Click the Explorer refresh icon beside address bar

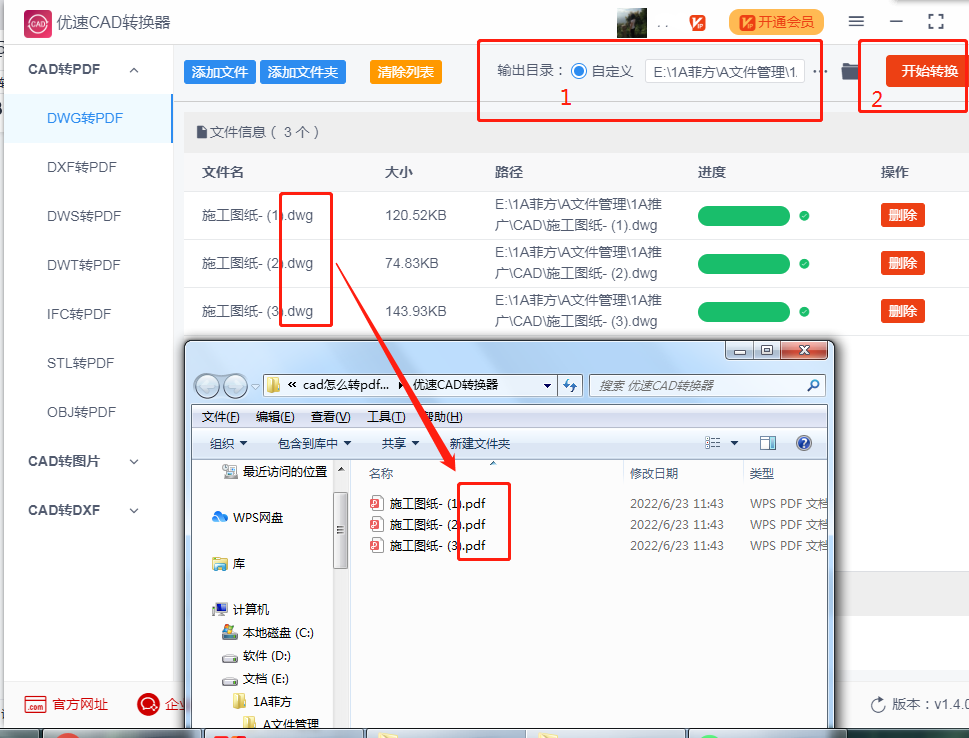click(x=570, y=386)
